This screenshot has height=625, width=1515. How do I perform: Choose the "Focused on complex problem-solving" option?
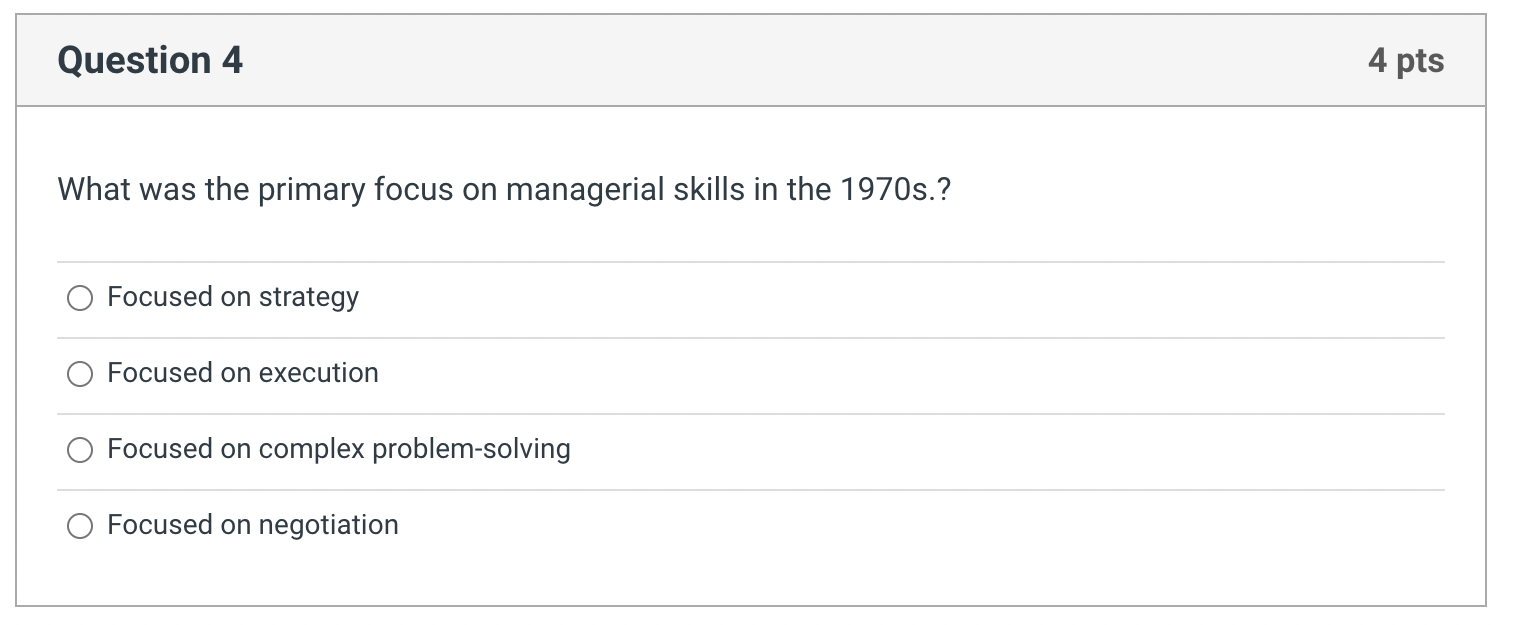(80, 450)
